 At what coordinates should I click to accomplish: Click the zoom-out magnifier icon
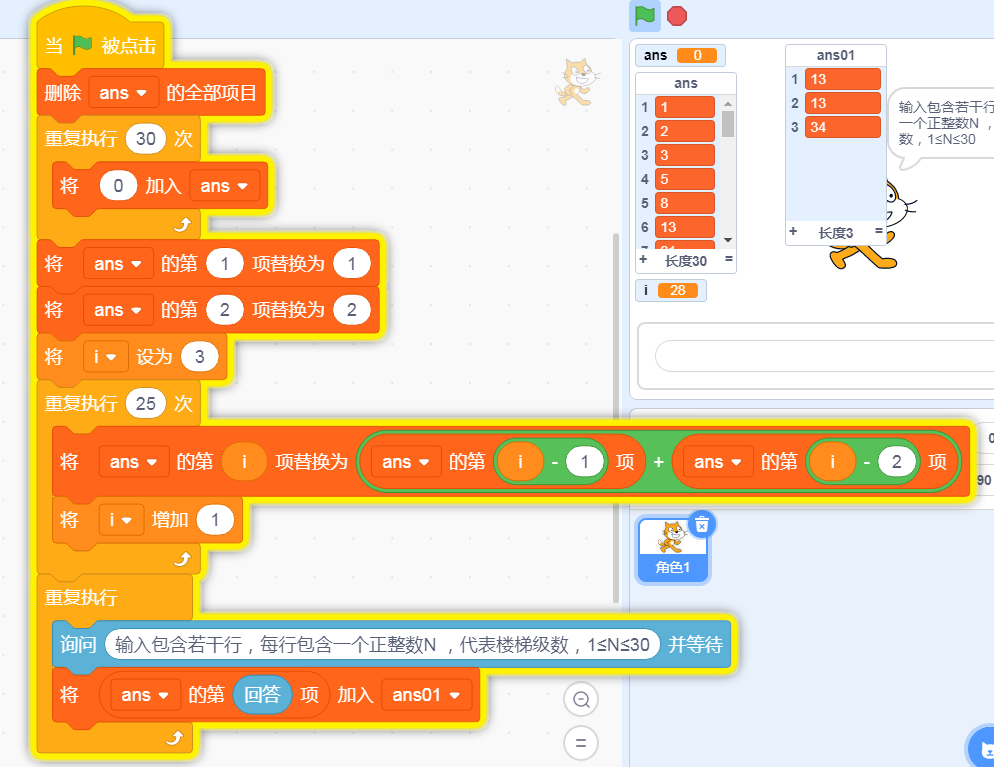pyautogui.click(x=581, y=699)
